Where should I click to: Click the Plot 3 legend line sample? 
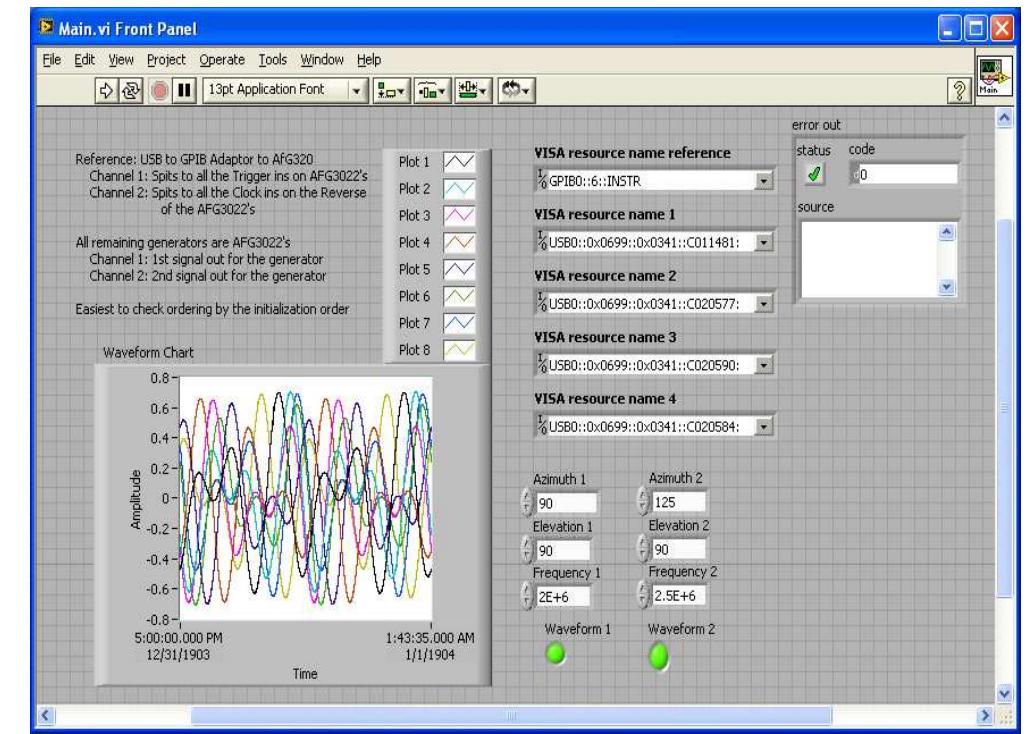click(x=459, y=215)
